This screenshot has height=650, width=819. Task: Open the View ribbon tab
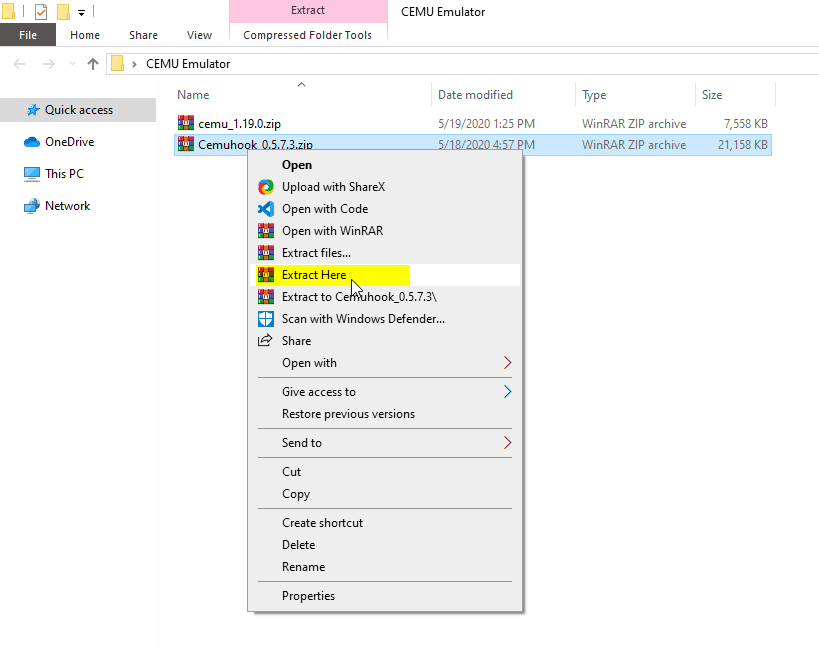(199, 35)
